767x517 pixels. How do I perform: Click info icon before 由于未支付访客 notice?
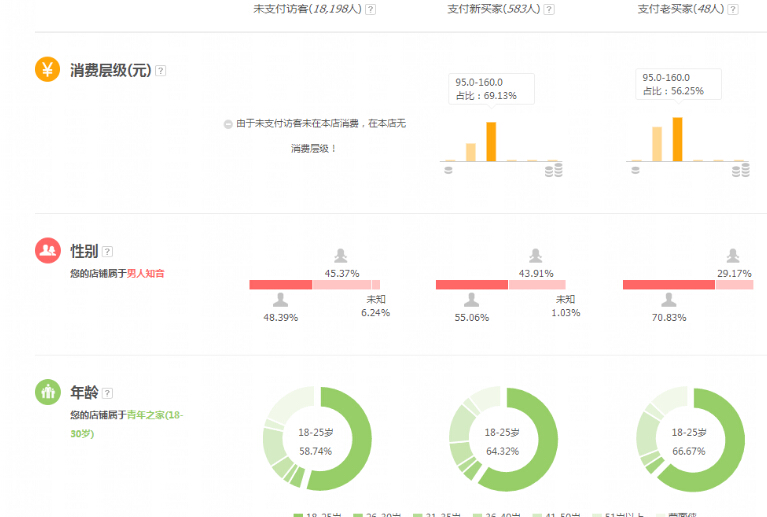228,124
